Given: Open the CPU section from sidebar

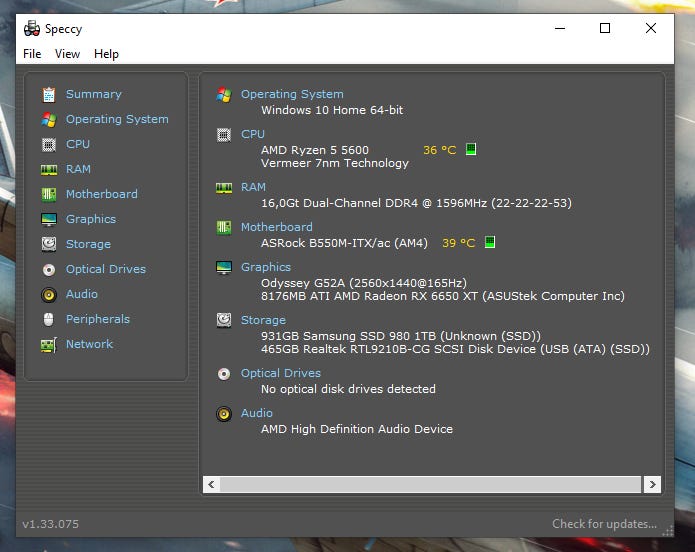Looking at the screenshot, I should 78,145.
